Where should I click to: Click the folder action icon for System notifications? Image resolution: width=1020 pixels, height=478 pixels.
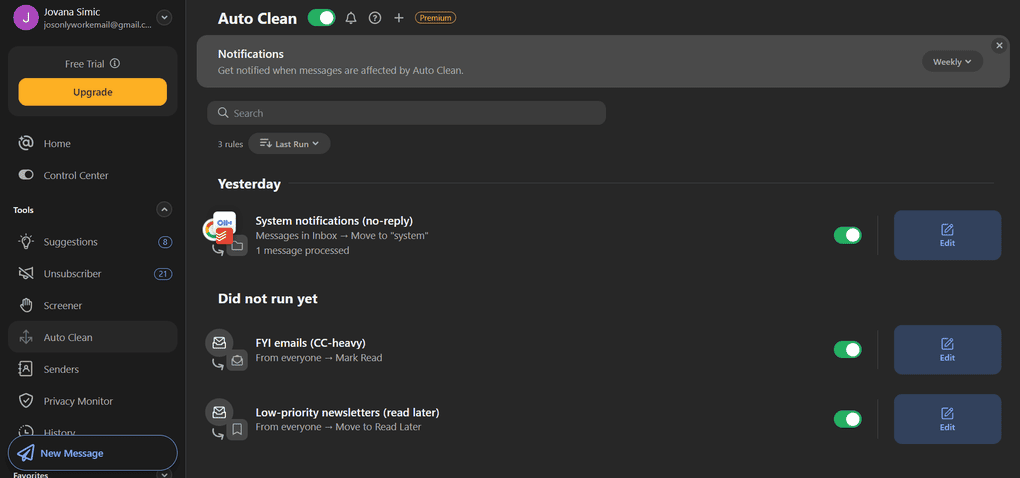coord(237,246)
